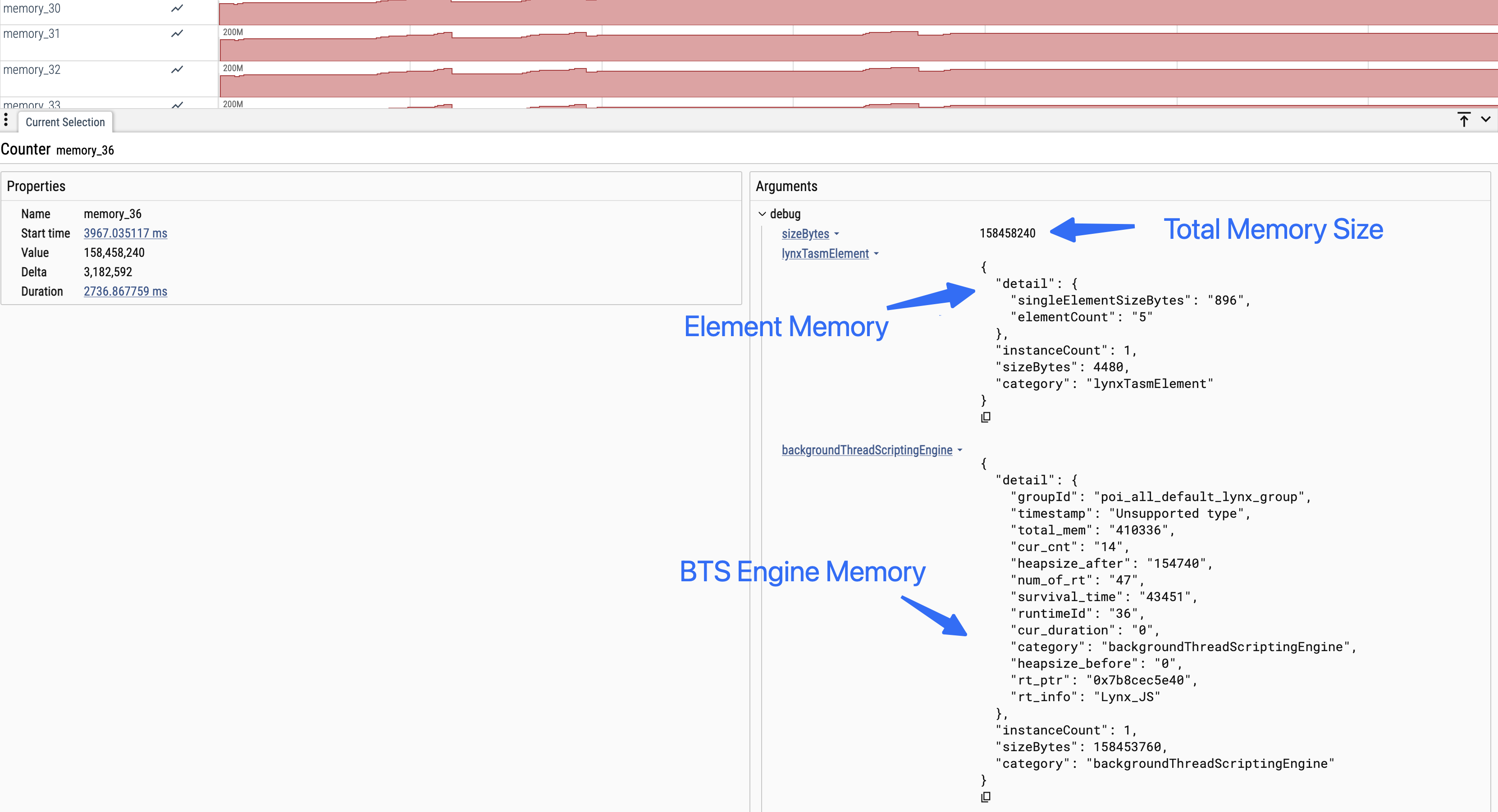Click the Duration link 2736.867759 ms

(125, 291)
